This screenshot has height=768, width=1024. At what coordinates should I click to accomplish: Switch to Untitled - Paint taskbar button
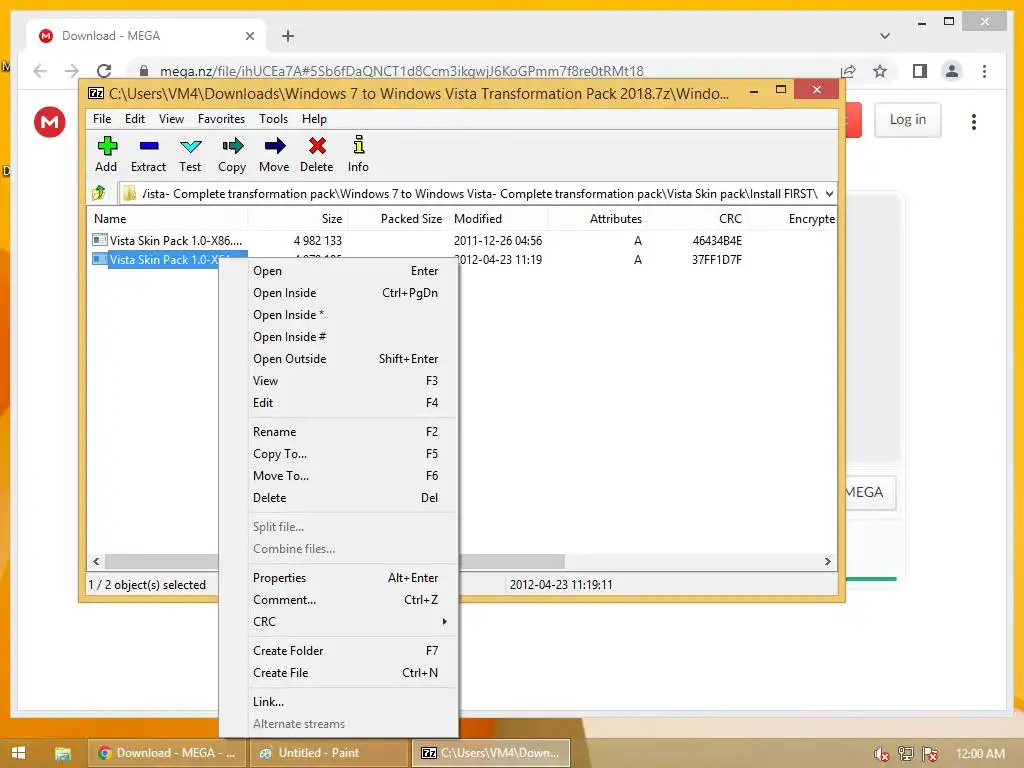[328, 753]
